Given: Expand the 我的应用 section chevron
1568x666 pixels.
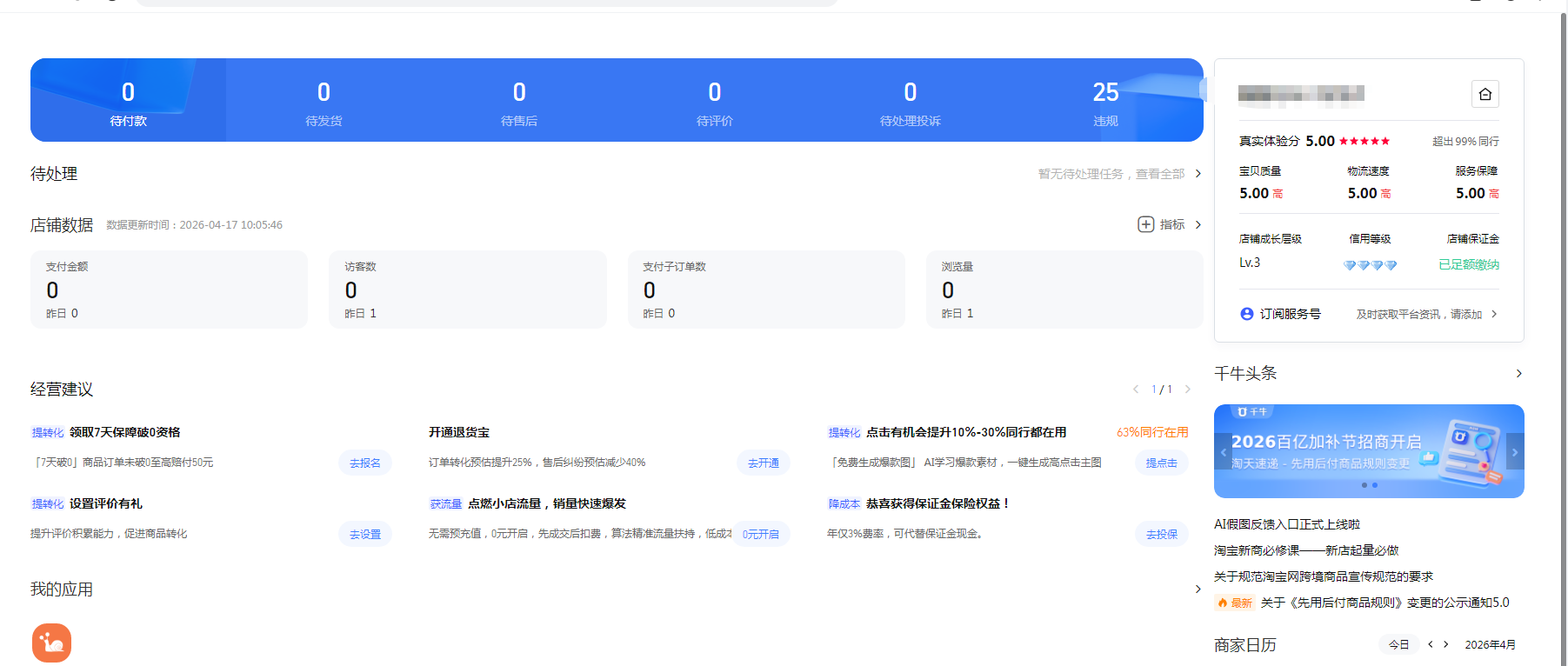Looking at the screenshot, I should click(x=1198, y=589).
